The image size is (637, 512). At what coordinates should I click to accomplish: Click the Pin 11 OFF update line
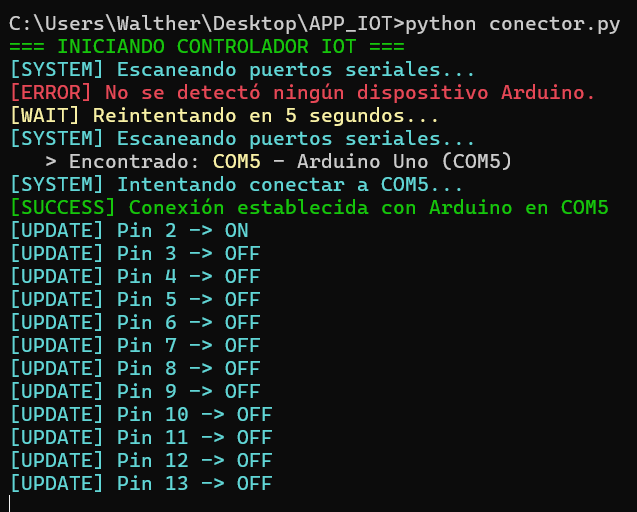[x=141, y=438]
